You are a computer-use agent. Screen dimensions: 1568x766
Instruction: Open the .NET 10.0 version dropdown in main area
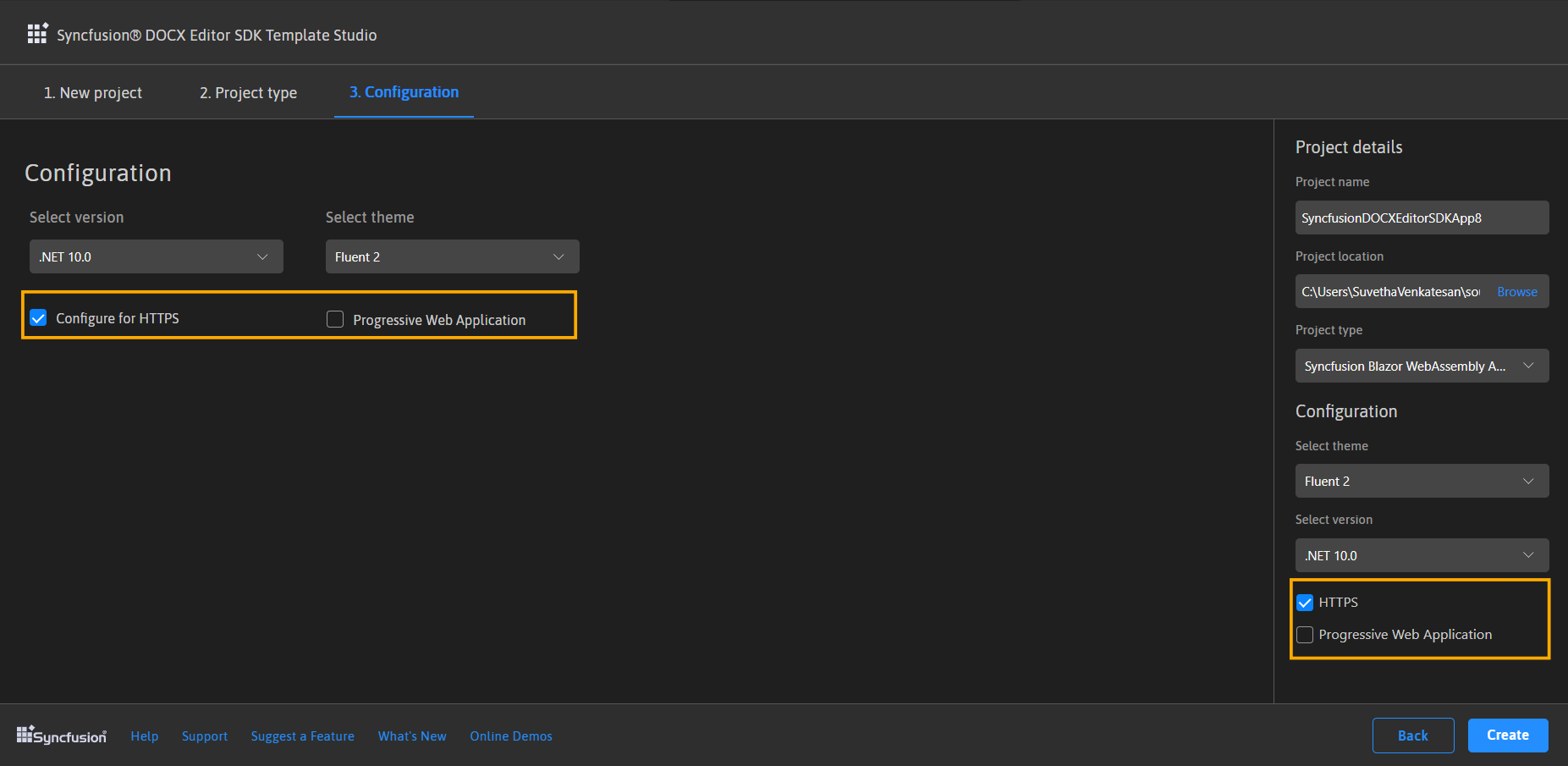pos(156,256)
